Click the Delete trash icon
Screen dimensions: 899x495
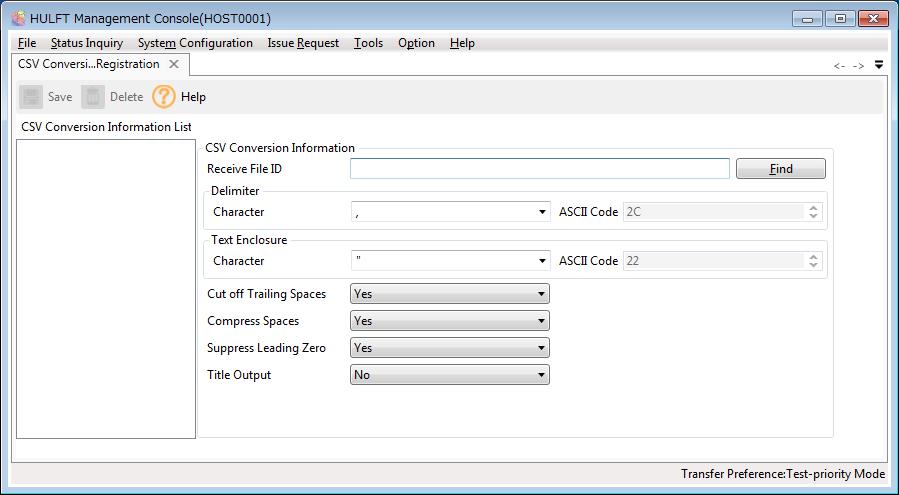pos(93,97)
